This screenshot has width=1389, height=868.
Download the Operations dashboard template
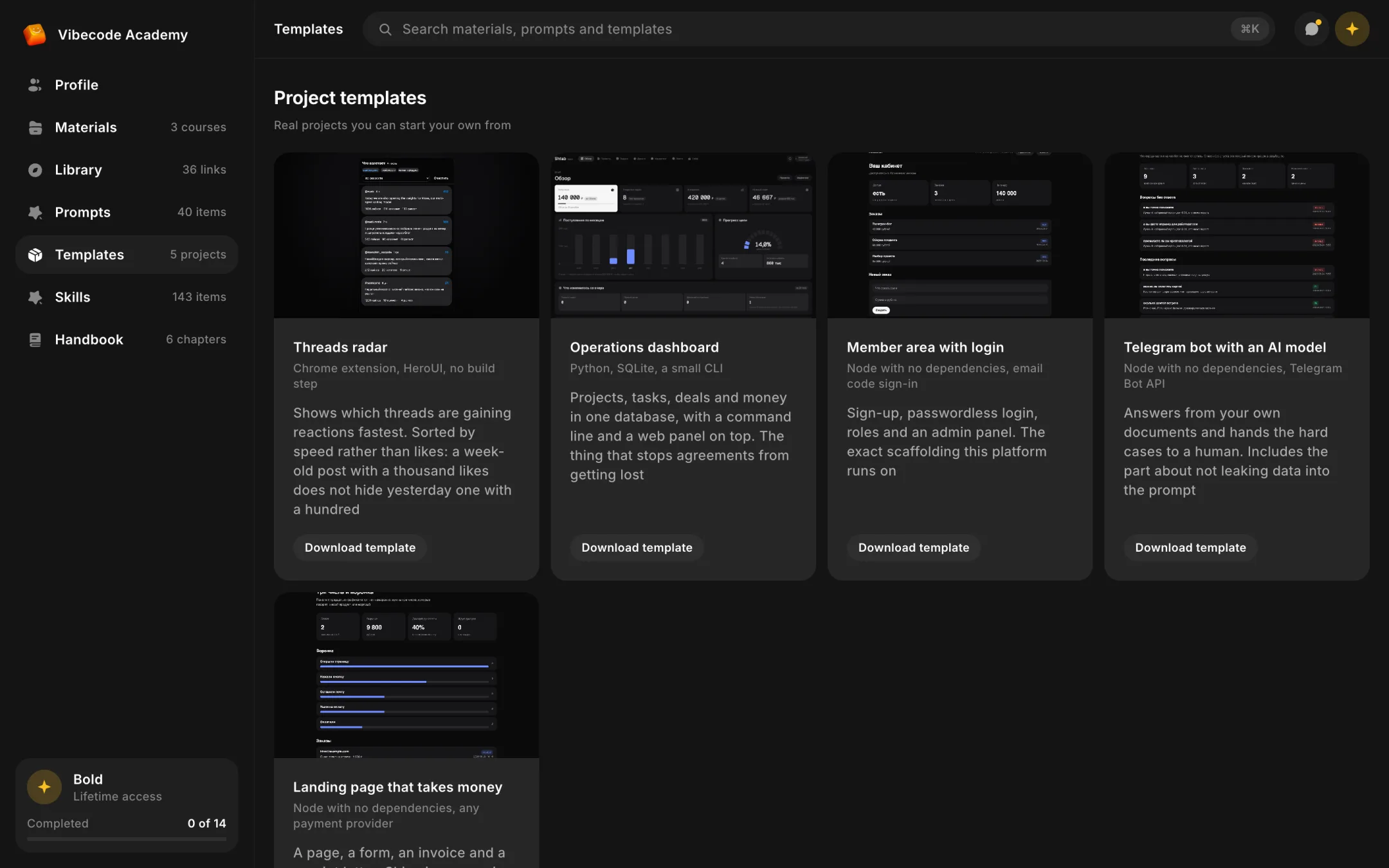pyautogui.click(x=637, y=548)
